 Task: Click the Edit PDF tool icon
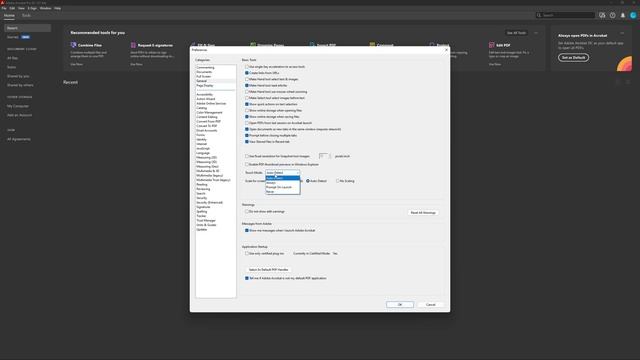coord(491,45)
